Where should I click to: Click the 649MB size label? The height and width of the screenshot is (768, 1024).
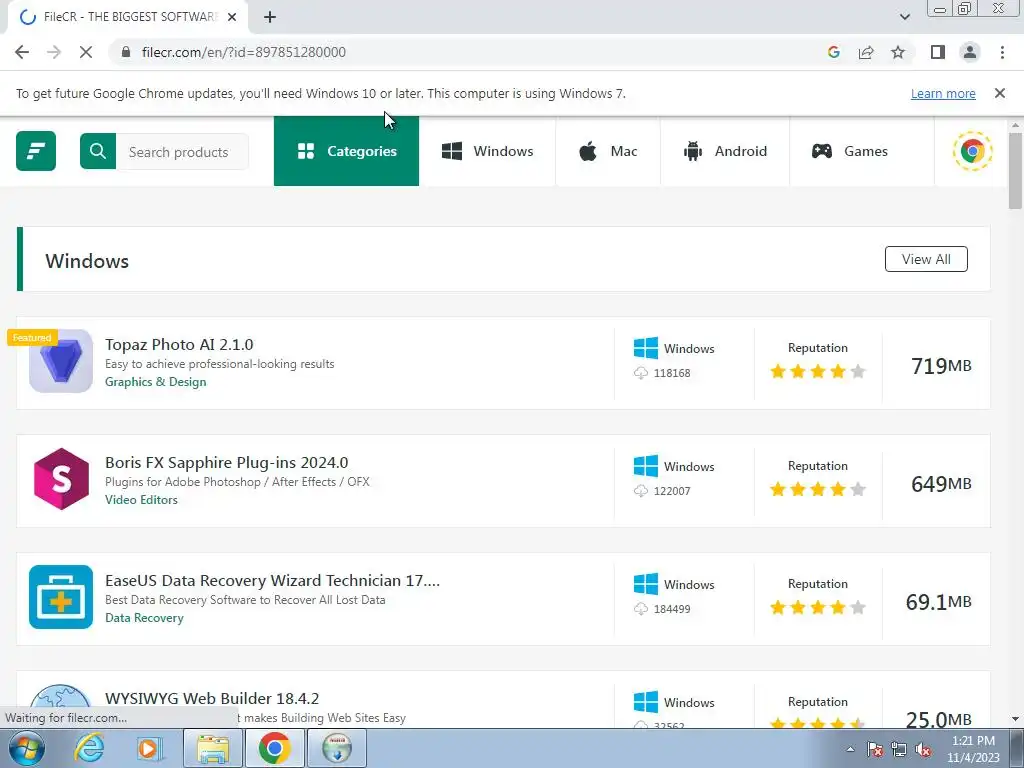click(x=941, y=484)
